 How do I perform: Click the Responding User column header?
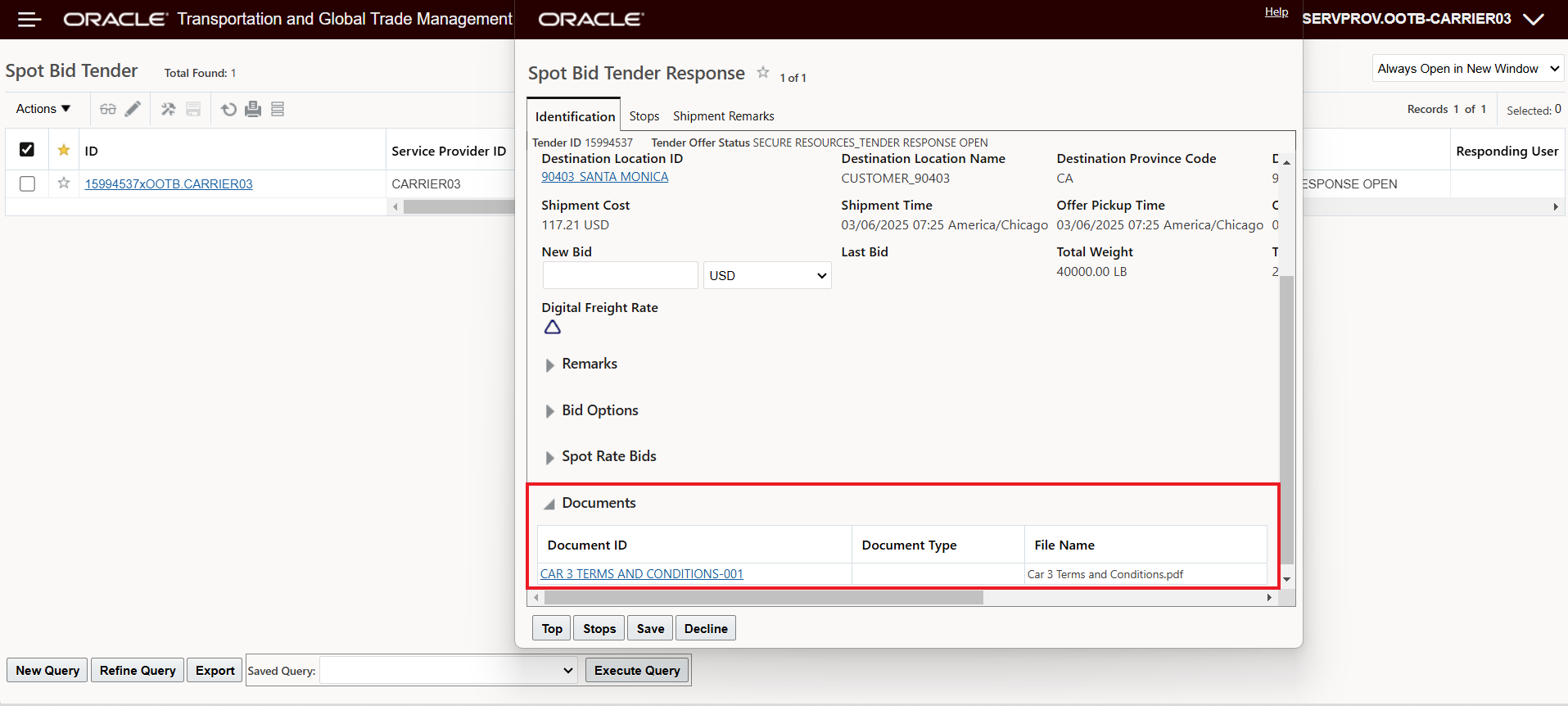coord(1507,151)
